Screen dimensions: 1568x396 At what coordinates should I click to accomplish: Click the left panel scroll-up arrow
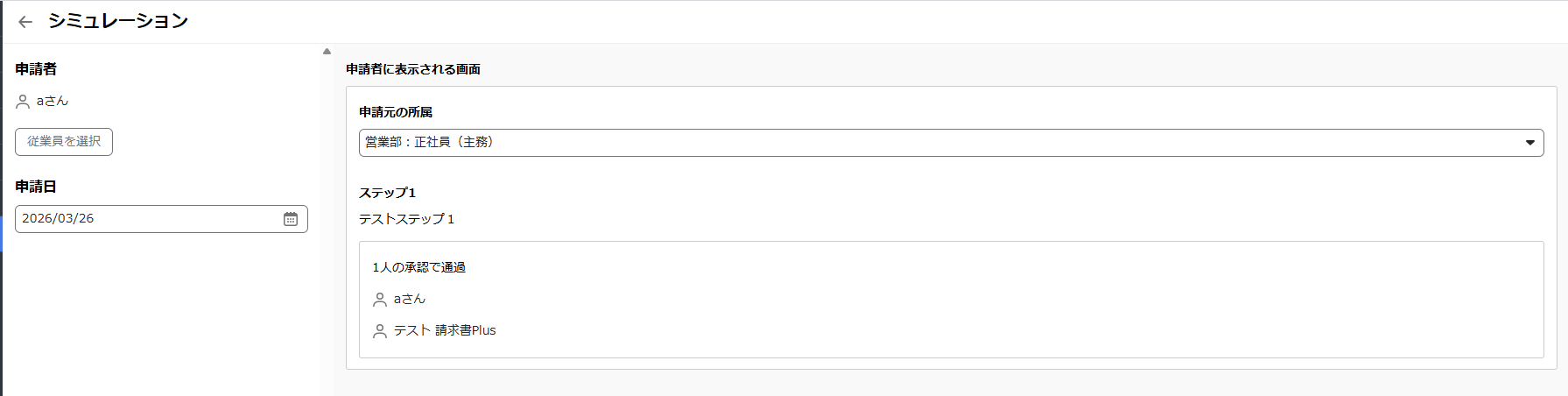point(327,52)
